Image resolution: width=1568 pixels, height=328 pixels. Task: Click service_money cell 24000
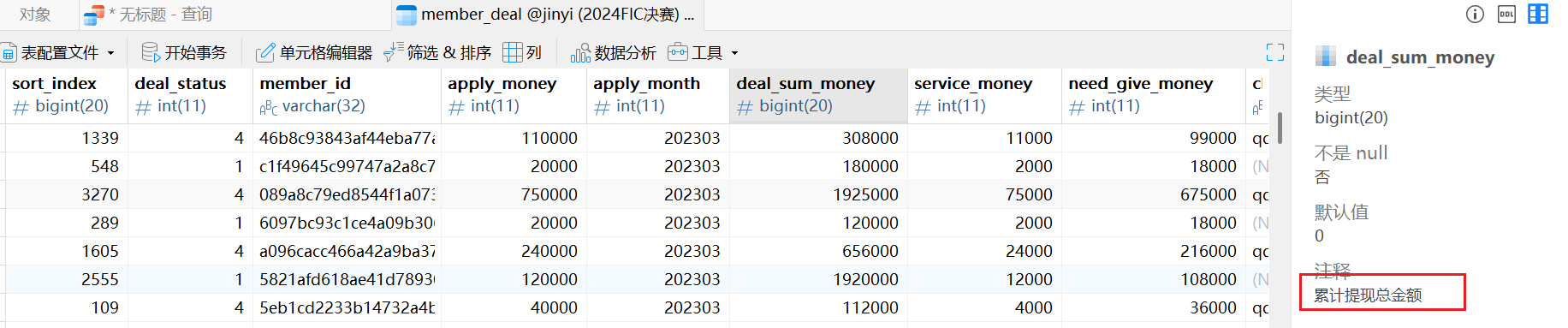pyautogui.click(x=984, y=251)
